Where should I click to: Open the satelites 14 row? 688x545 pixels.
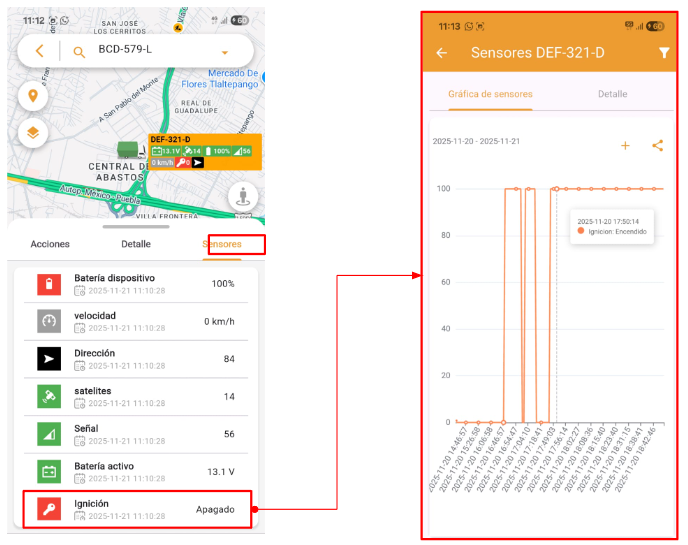(136, 397)
